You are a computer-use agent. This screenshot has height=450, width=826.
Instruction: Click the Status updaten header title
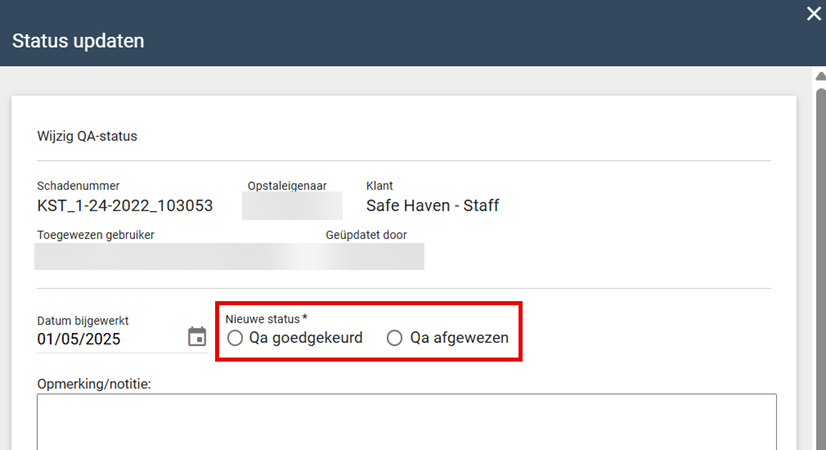point(78,41)
